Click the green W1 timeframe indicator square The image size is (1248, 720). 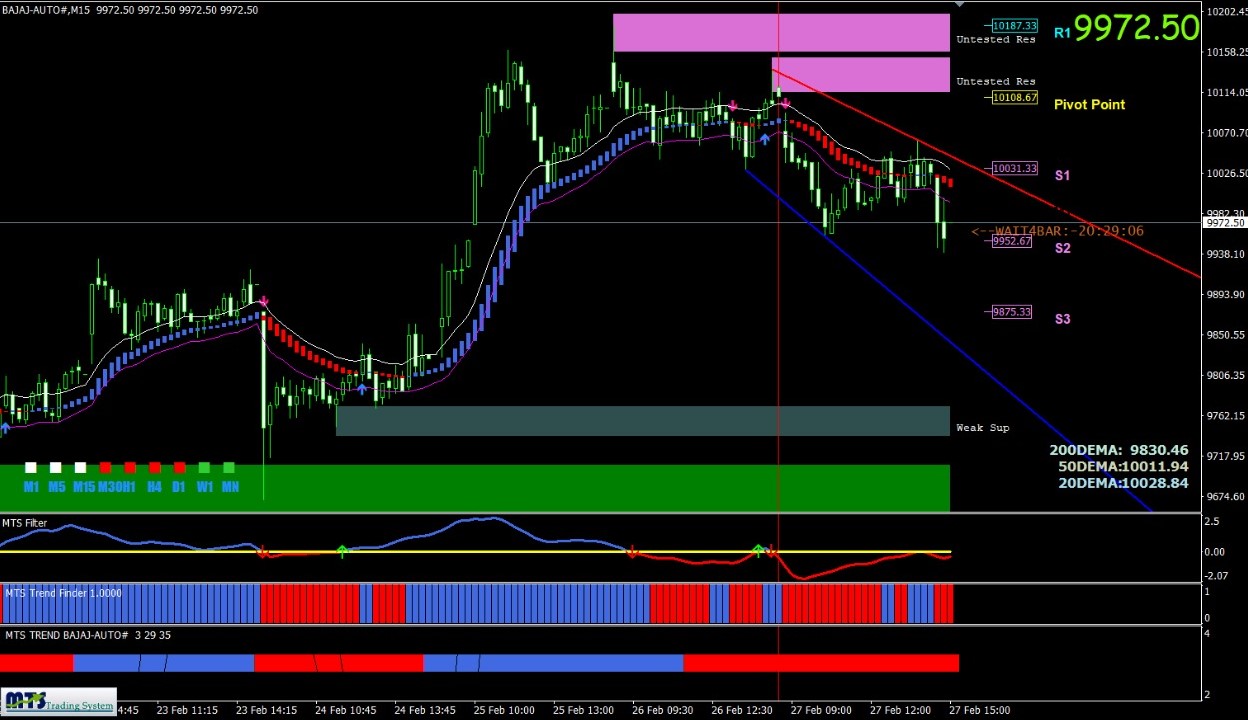(204, 468)
